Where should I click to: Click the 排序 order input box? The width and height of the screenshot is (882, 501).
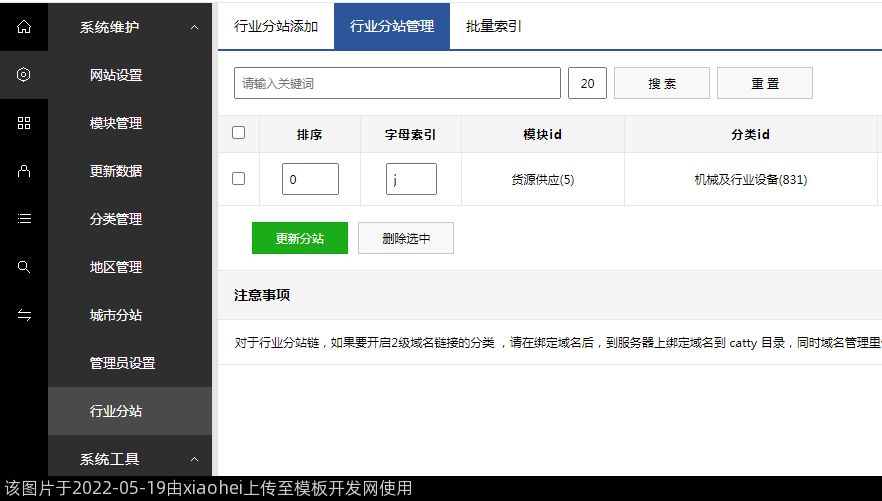[310, 180]
